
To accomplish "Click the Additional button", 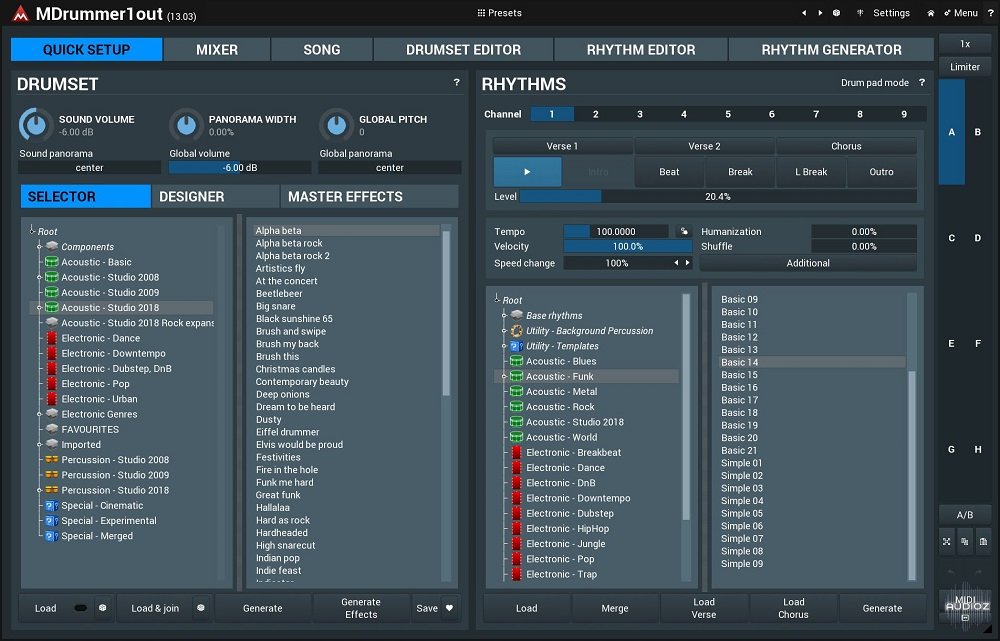I will (x=808, y=263).
